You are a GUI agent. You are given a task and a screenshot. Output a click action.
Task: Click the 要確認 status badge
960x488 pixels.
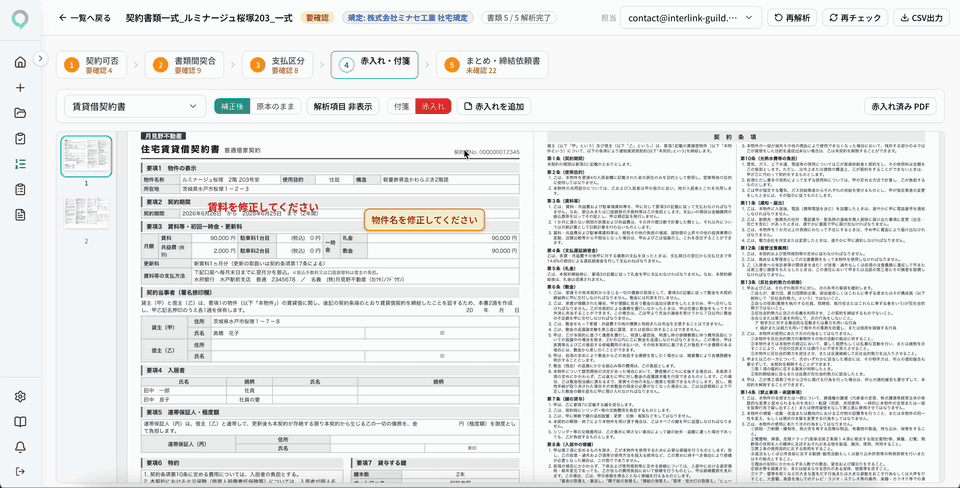coord(318,18)
